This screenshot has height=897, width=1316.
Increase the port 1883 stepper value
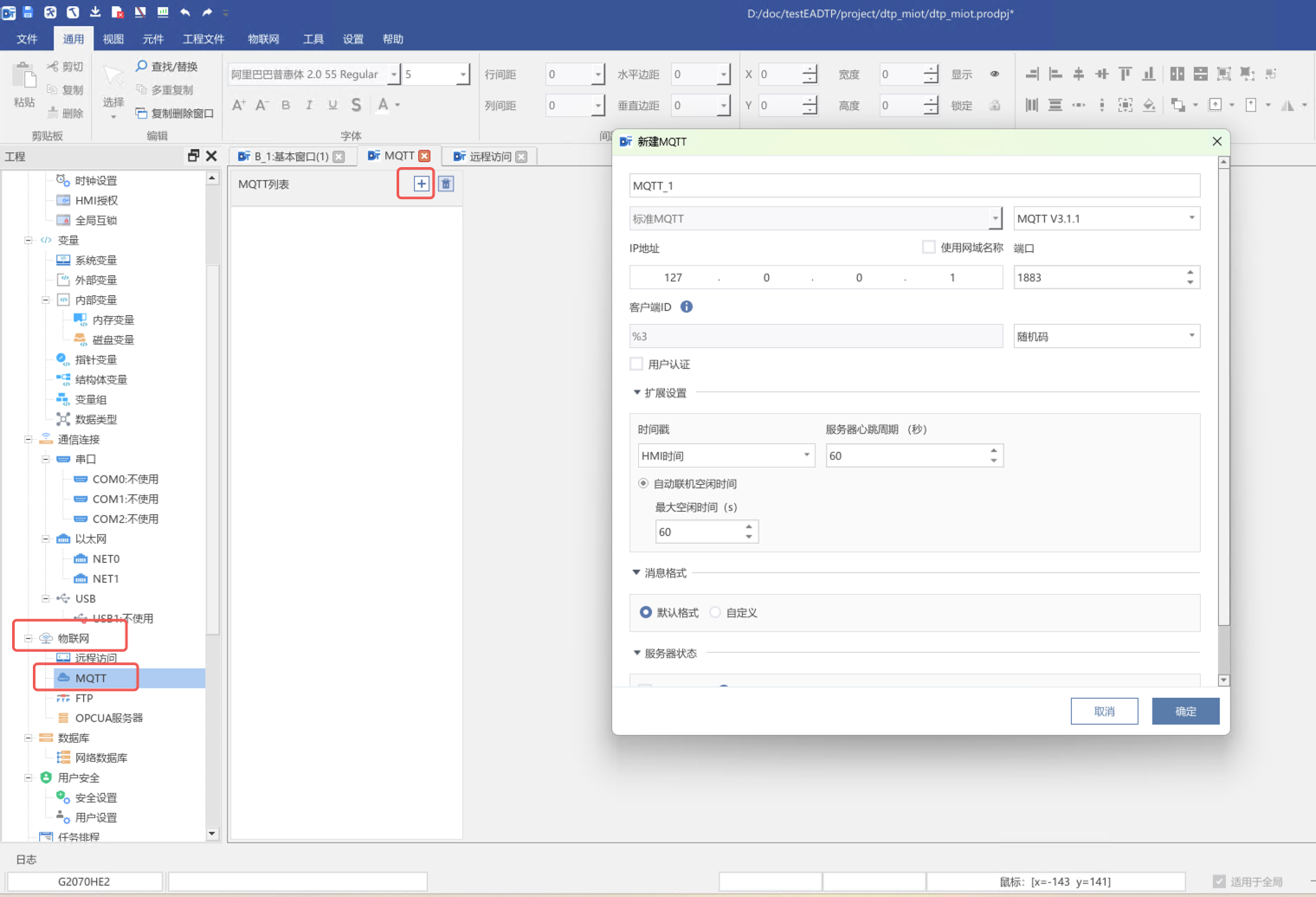point(1190,272)
